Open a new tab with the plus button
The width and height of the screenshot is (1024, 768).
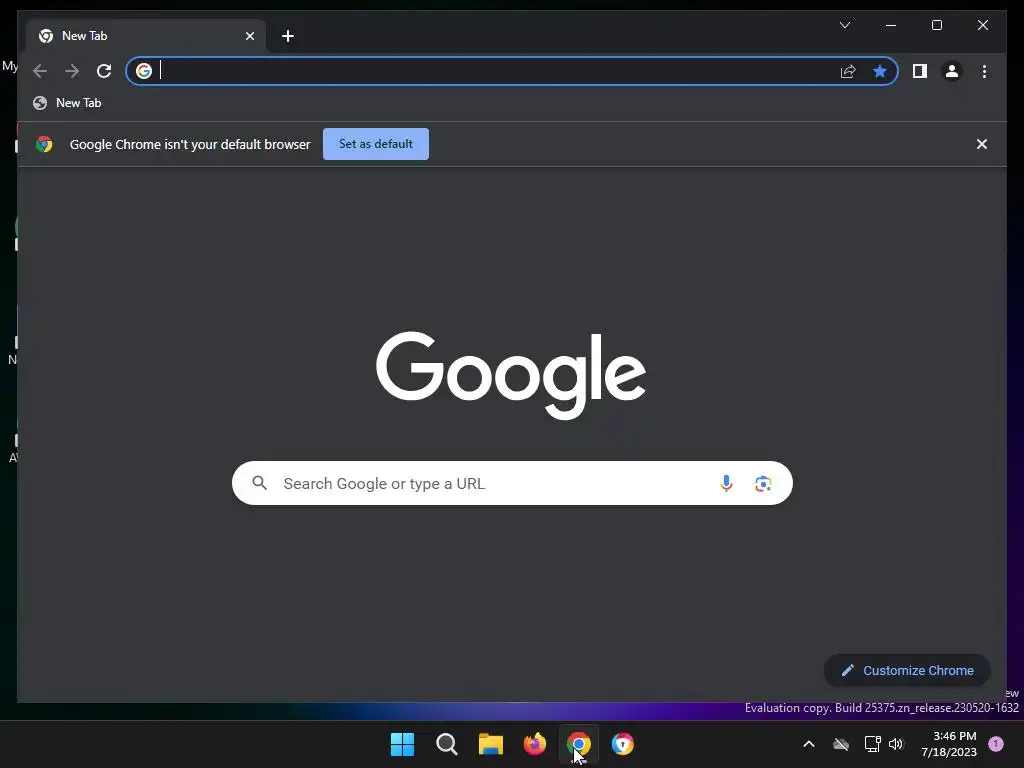[287, 36]
